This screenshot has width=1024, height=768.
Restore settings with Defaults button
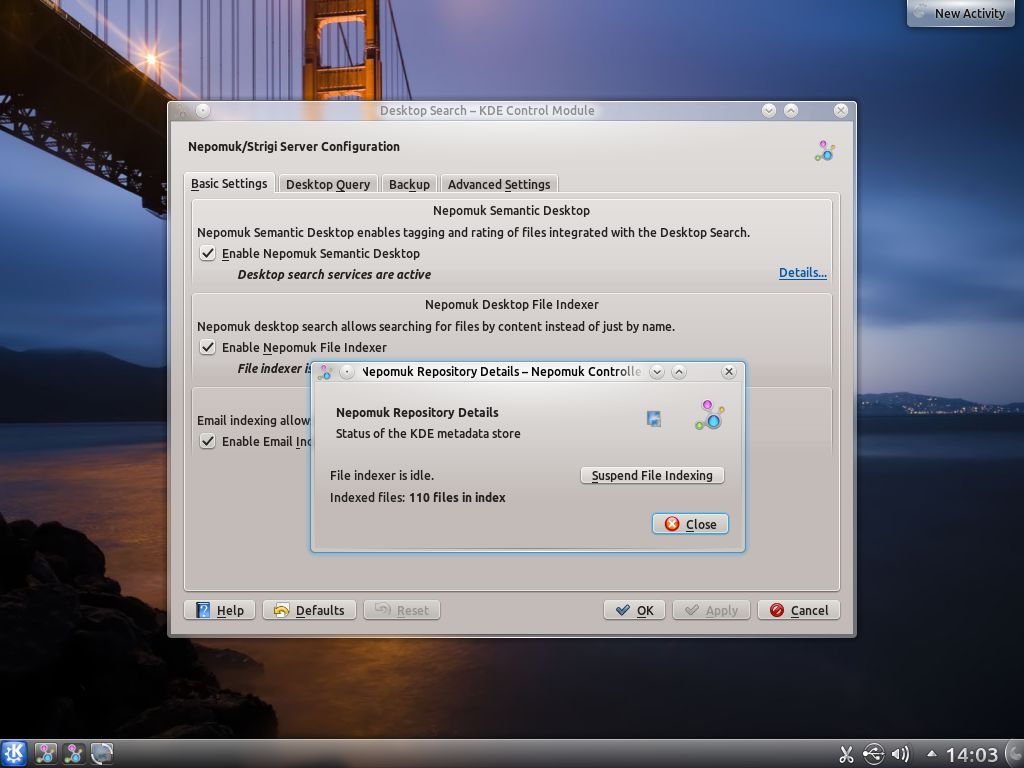[309, 610]
